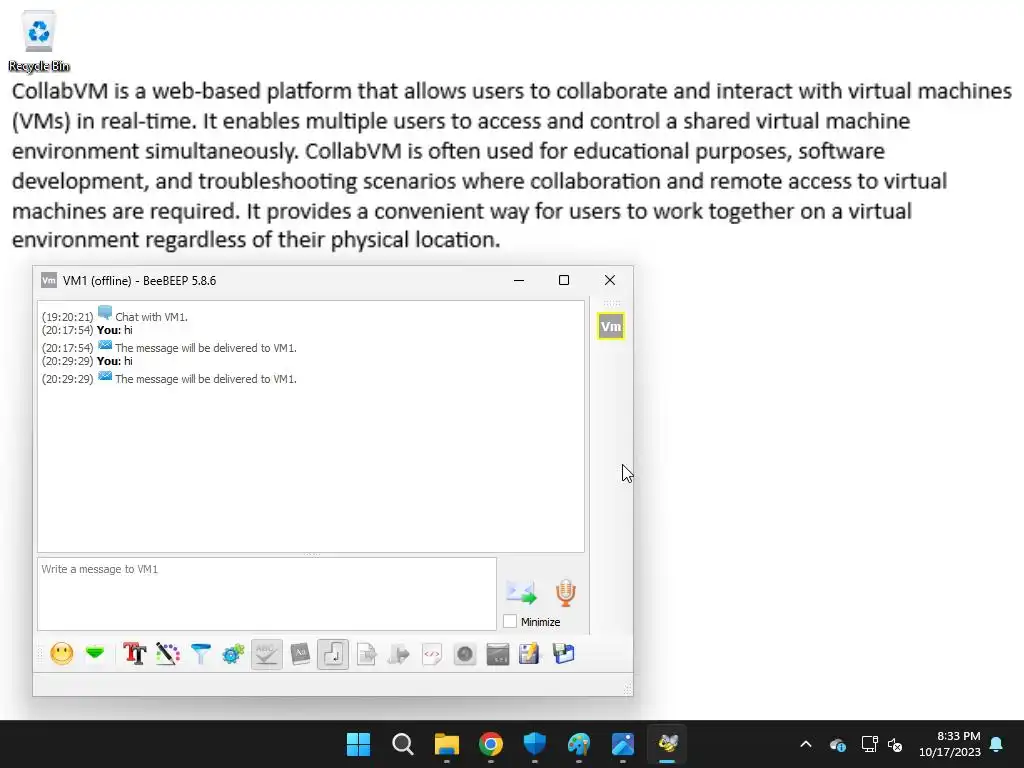Open network status tray icon
Viewport: 1024px width, 768px height.
click(x=869, y=744)
